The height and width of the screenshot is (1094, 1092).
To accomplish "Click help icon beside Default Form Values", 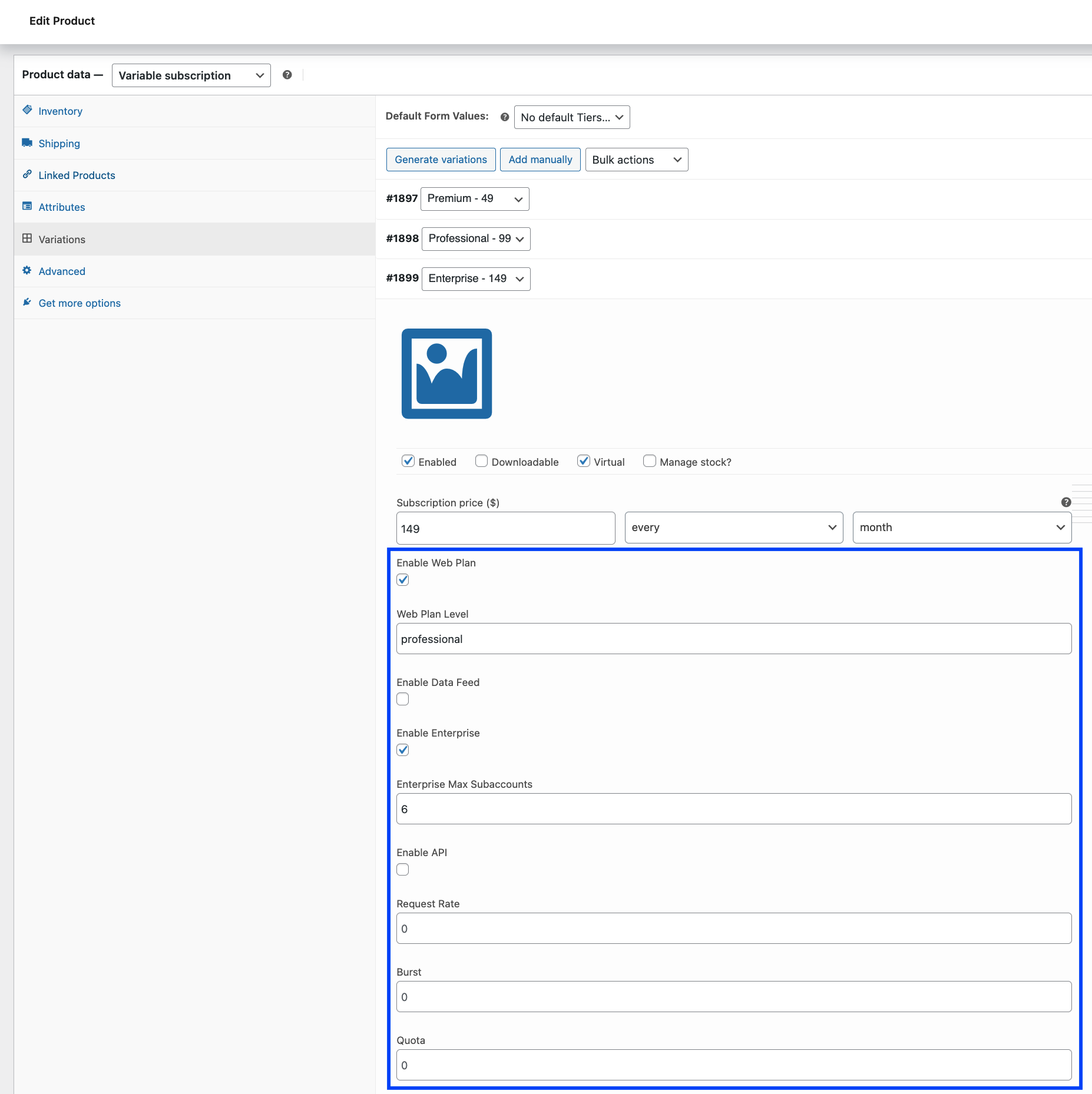I will click(505, 117).
